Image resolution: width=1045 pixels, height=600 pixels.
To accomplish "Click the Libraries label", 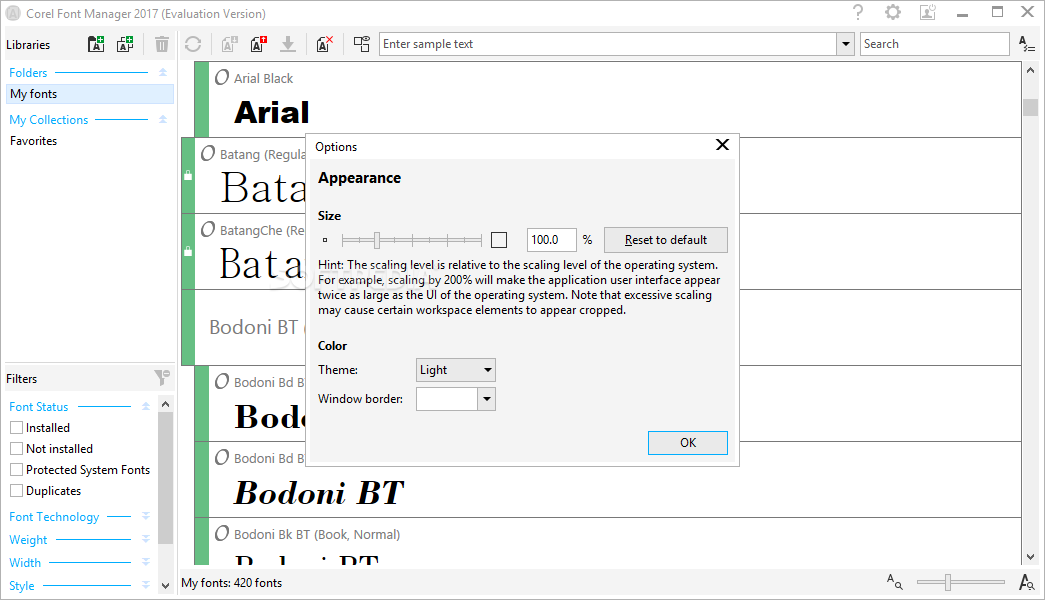I will tap(28, 45).
